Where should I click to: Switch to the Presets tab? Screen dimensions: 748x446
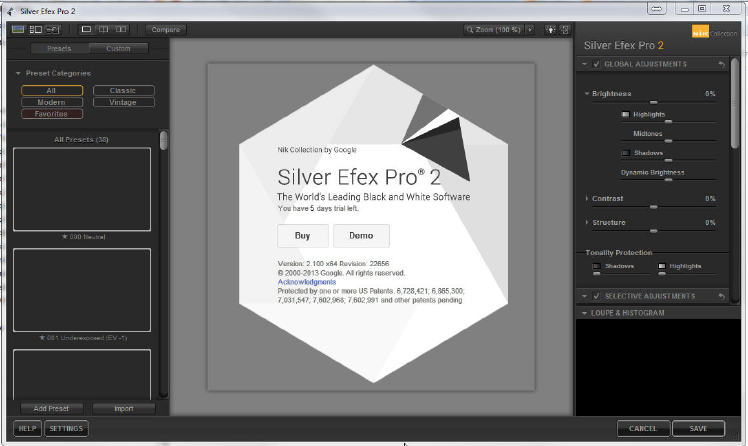(x=59, y=49)
